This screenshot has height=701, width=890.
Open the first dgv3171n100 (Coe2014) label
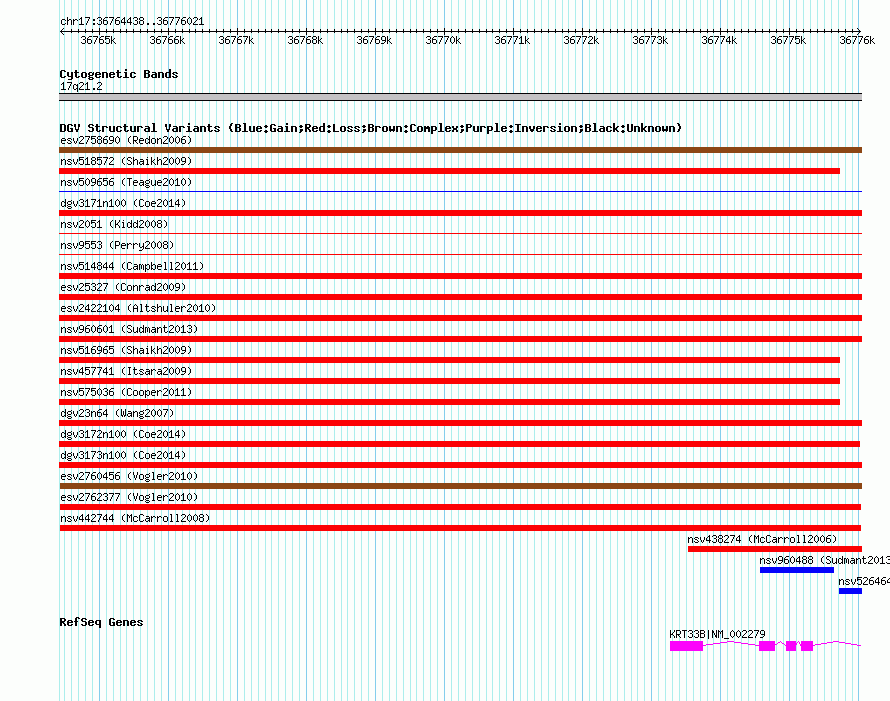click(123, 203)
